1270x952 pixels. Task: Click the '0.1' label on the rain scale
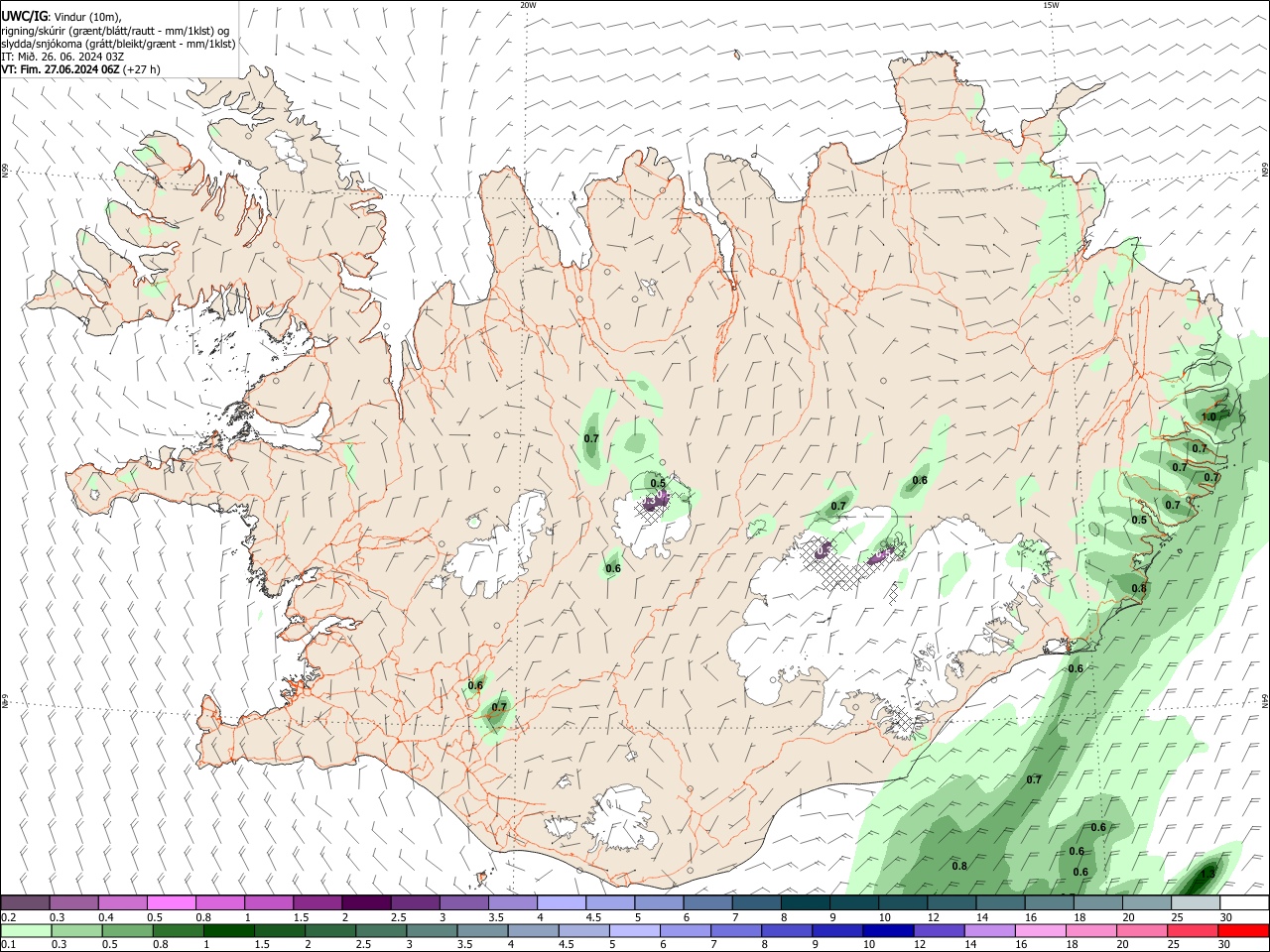[x=9, y=945]
